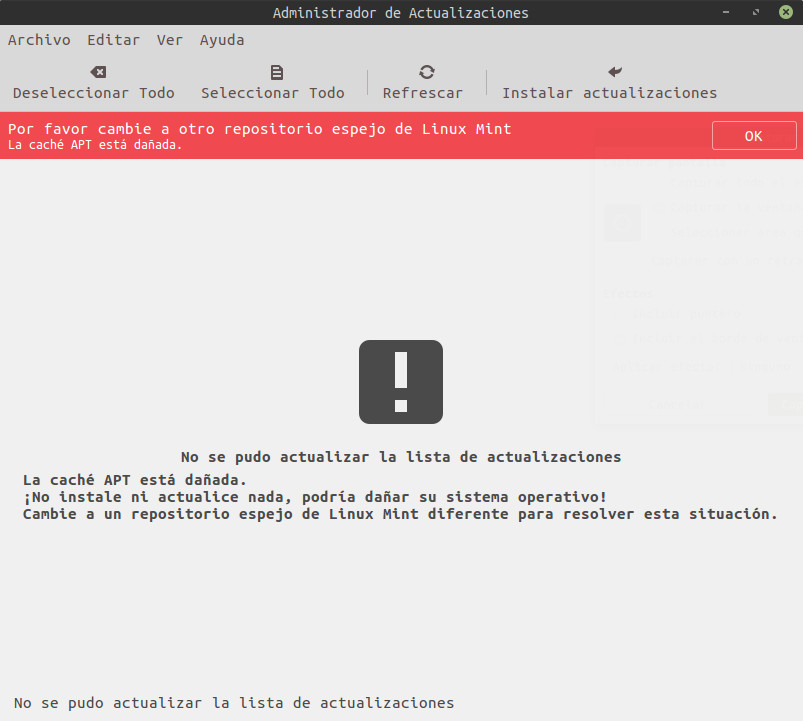Maximize the Administrador de Actualizaciones window

click(x=756, y=12)
